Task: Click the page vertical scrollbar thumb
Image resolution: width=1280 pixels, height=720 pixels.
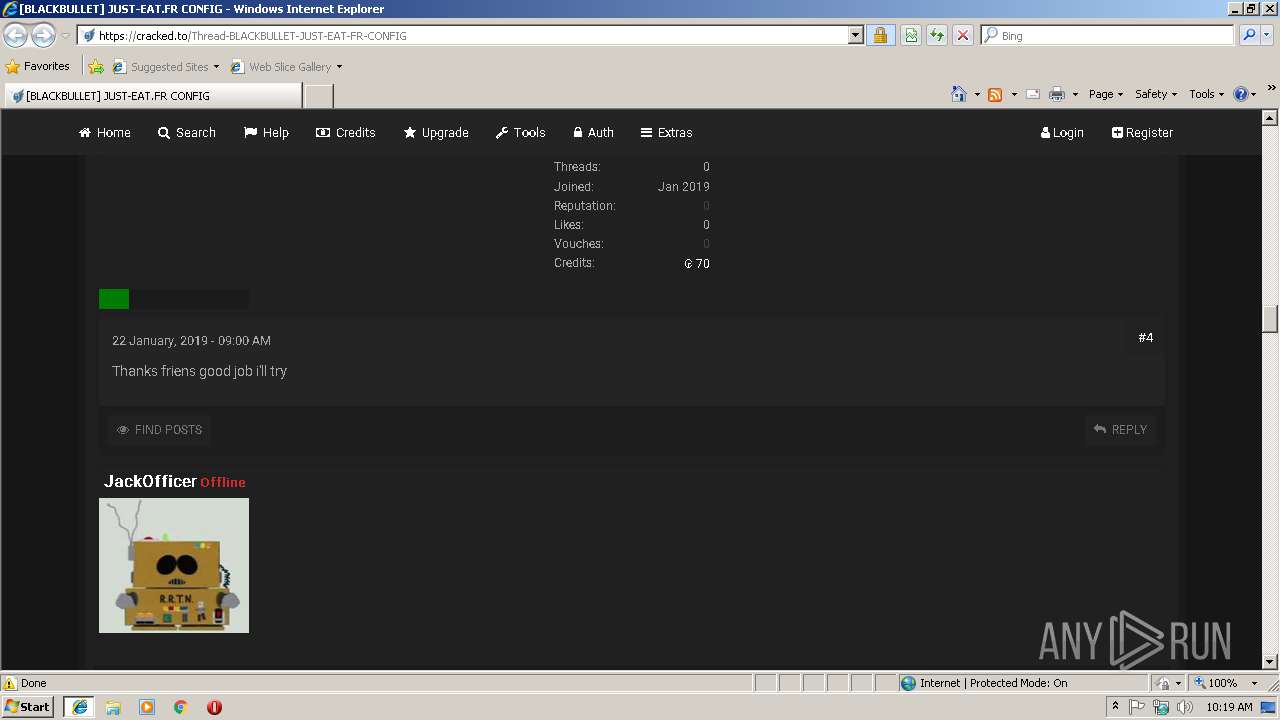Action: coord(1270,319)
